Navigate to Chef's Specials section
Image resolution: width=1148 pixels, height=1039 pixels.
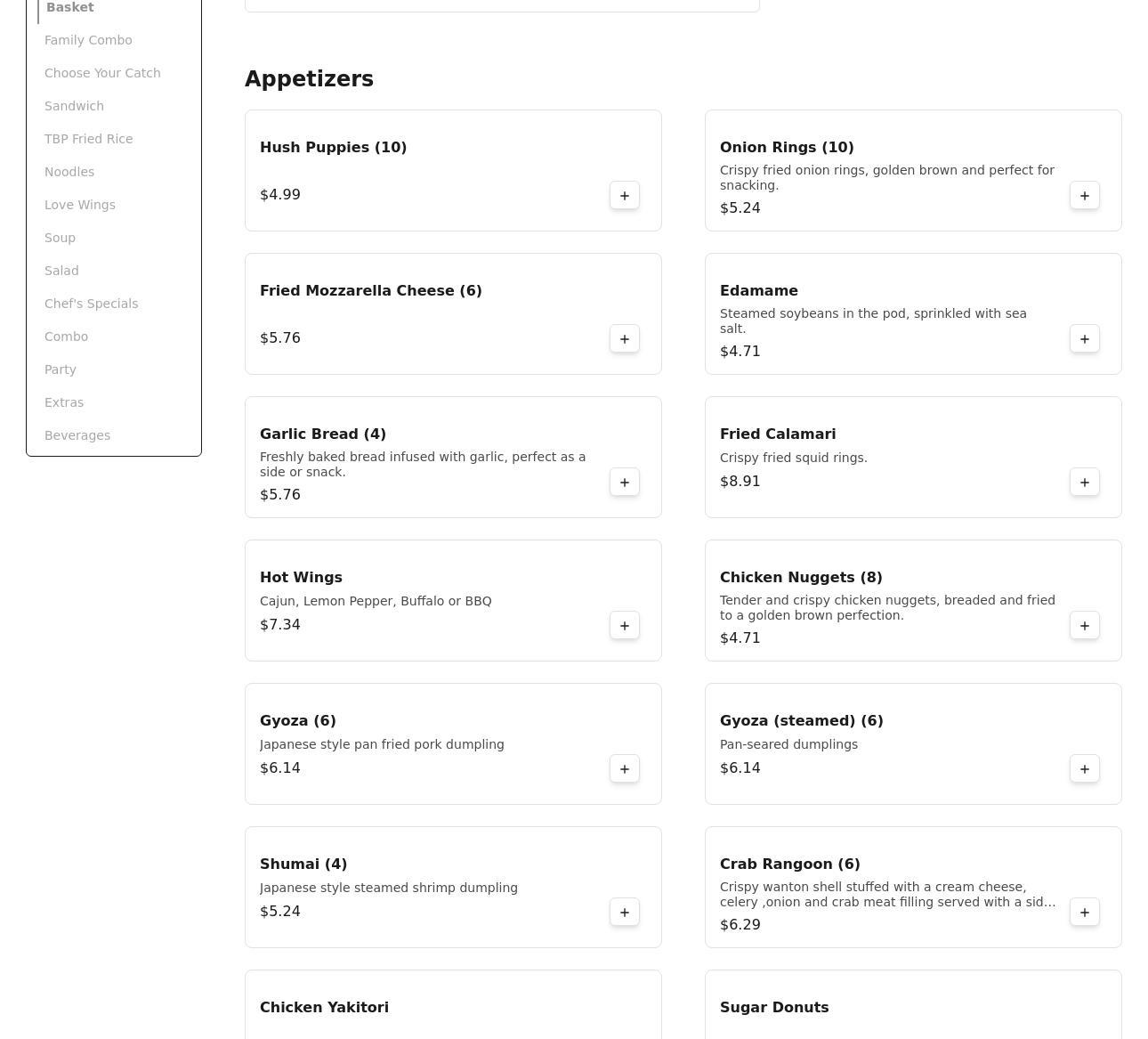click(x=91, y=304)
